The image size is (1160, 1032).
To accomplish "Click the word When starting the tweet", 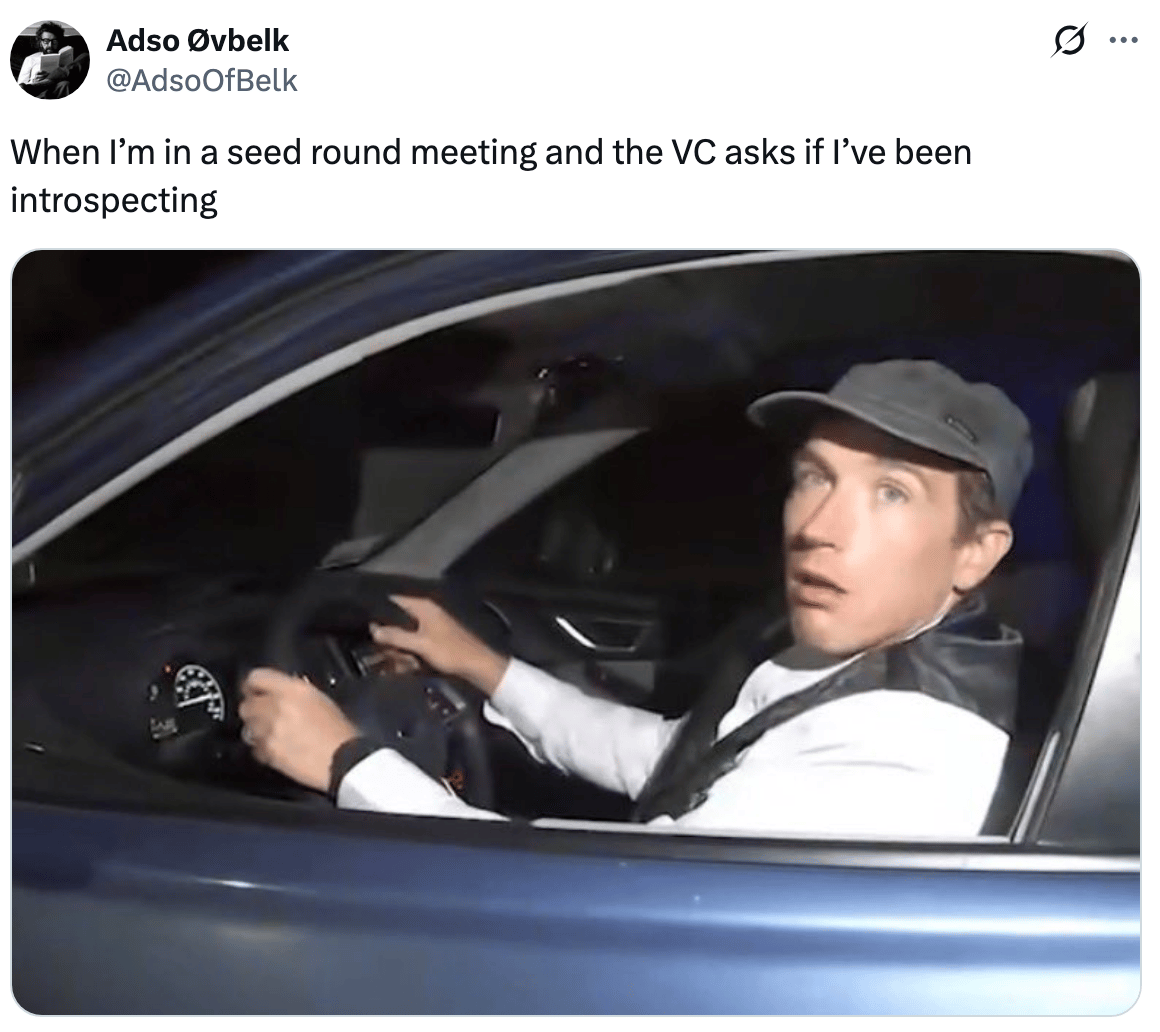I will tap(55, 152).
